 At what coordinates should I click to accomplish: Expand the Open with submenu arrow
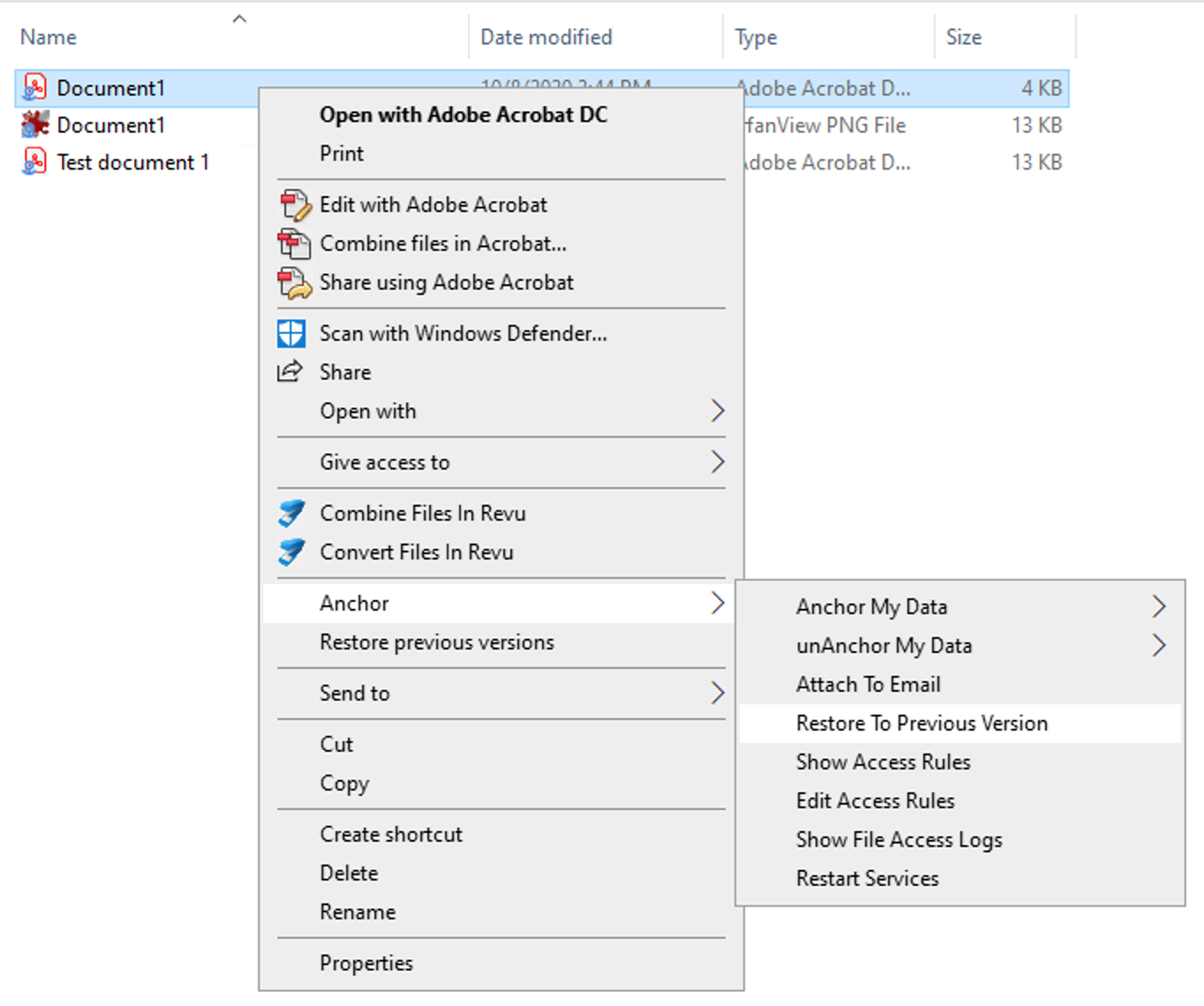click(718, 410)
